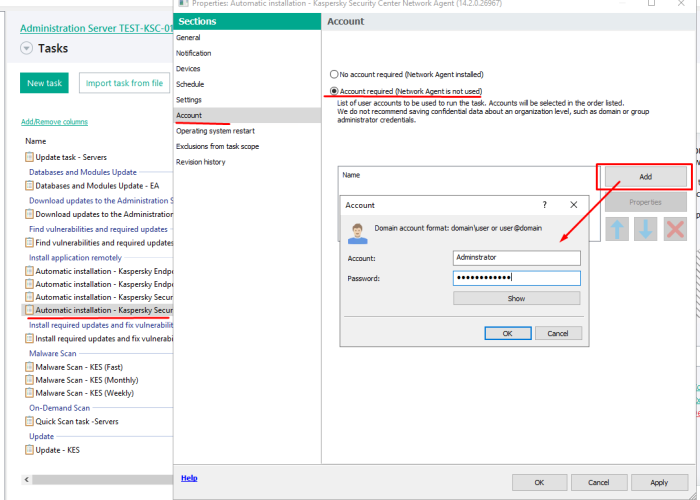Open the Devices section
This screenshot has height=500, width=700.
[188, 69]
